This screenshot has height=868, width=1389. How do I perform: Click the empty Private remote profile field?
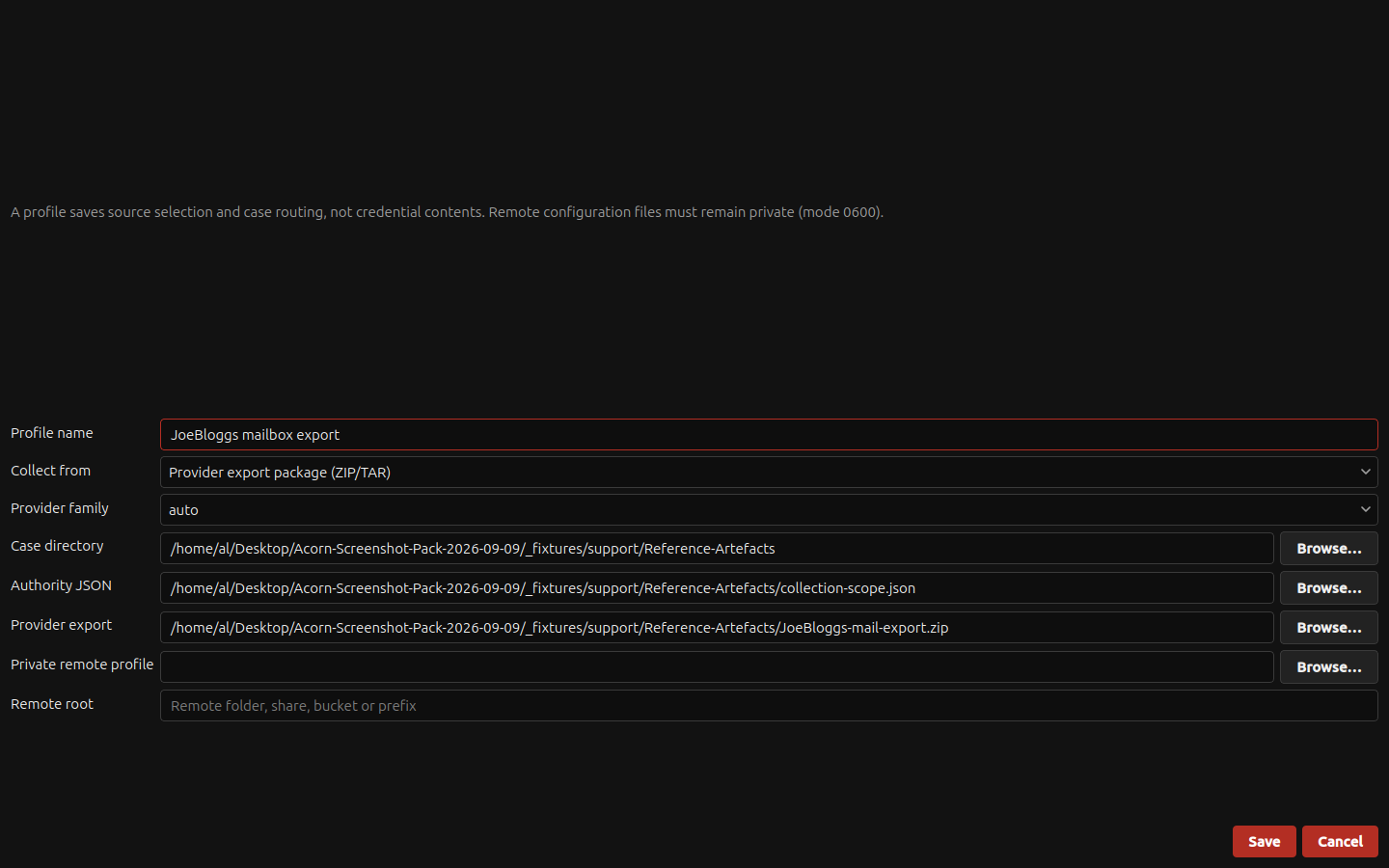click(717, 667)
